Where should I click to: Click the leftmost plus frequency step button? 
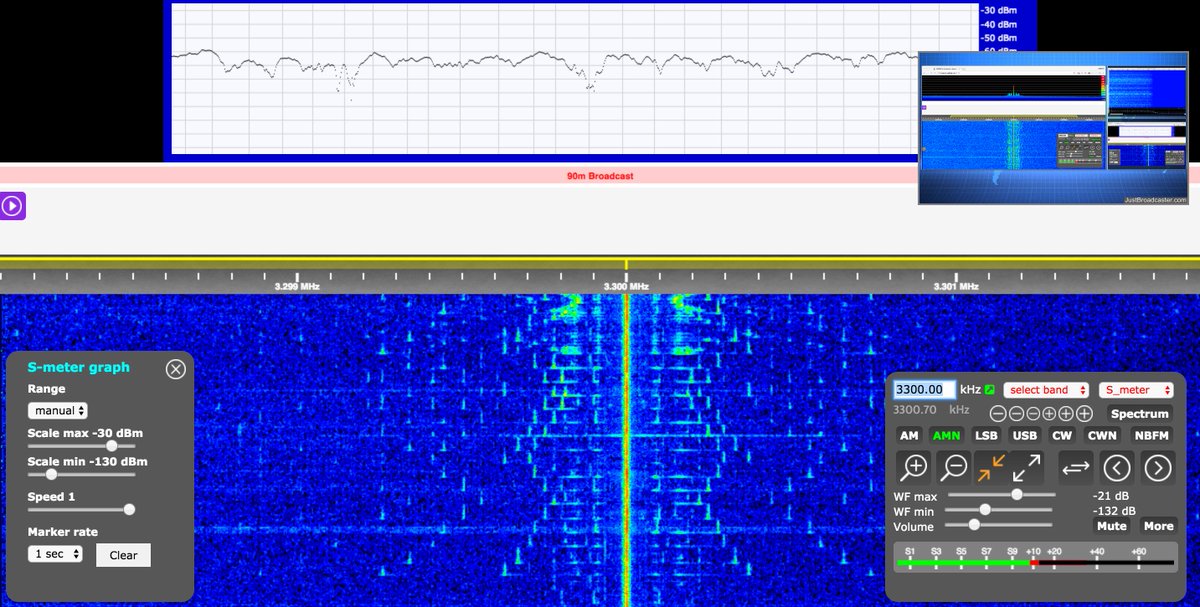1049,413
